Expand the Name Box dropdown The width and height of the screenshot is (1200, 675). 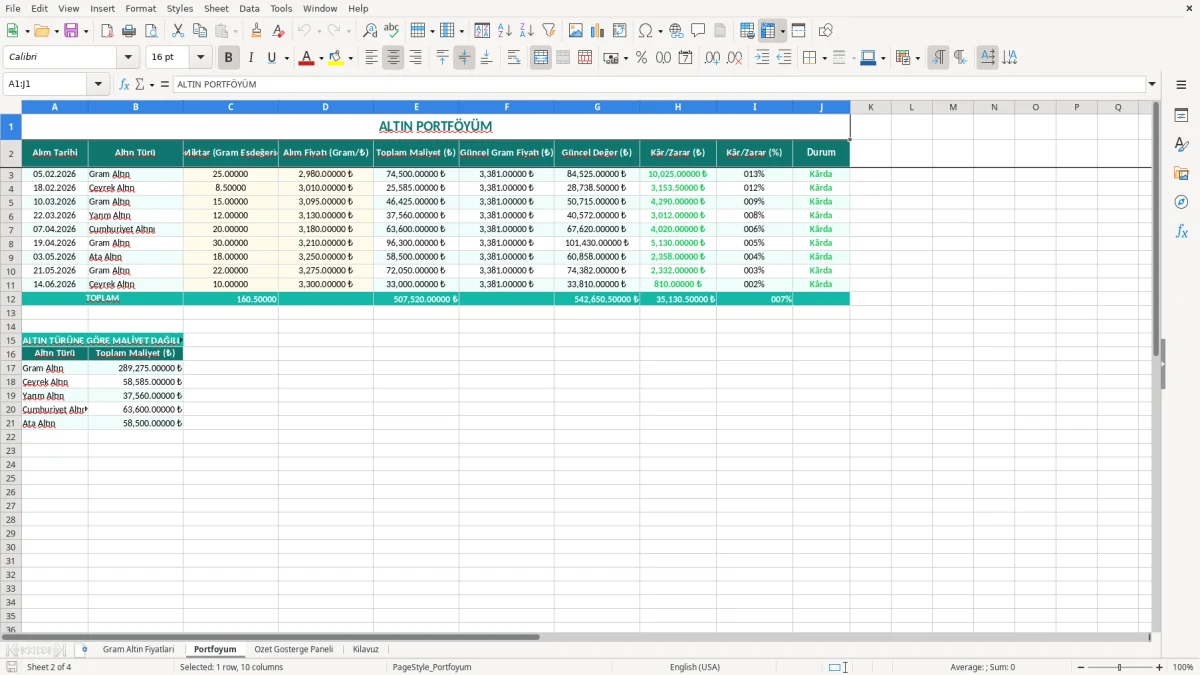tap(99, 84)
